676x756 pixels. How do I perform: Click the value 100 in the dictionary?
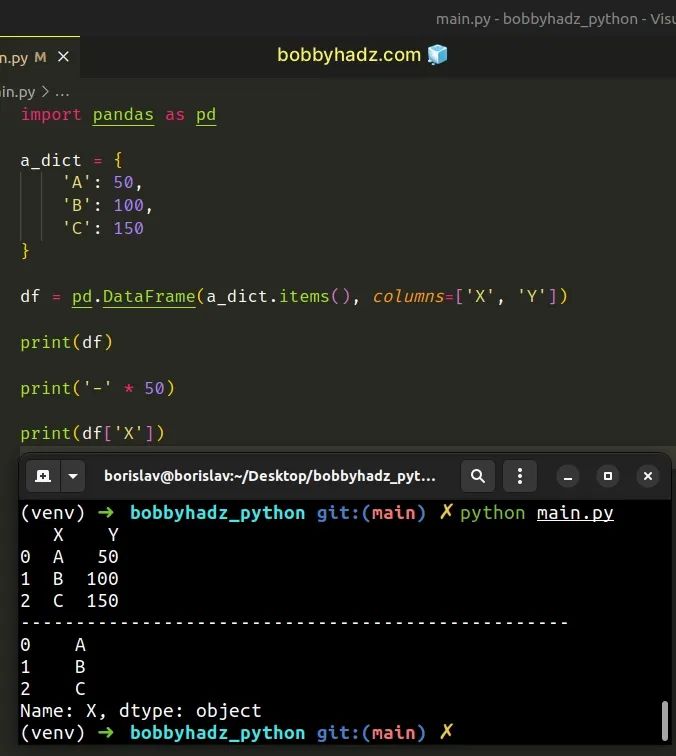coord(128,205)
